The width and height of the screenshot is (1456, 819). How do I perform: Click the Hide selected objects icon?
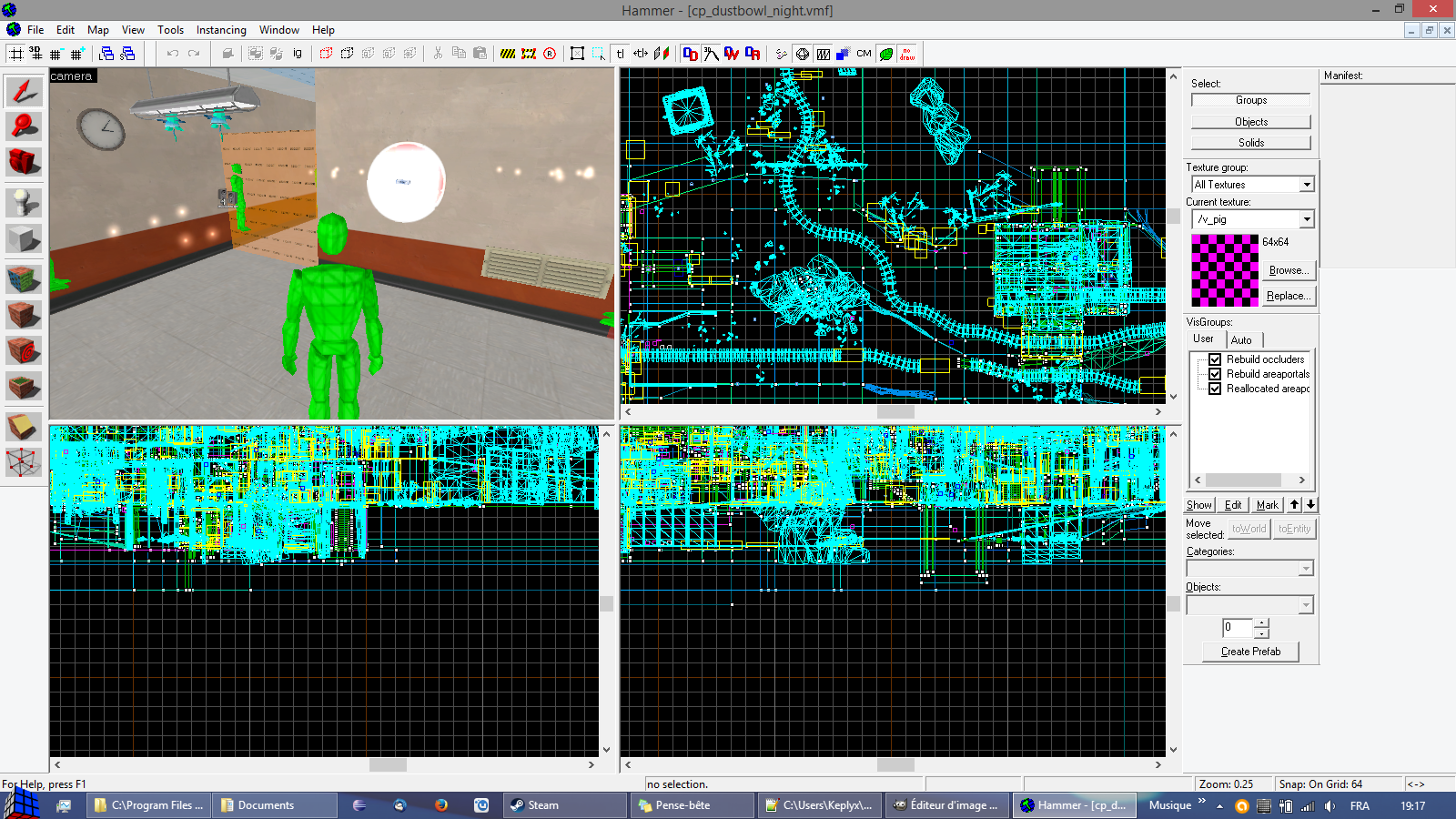click(326, 54)
